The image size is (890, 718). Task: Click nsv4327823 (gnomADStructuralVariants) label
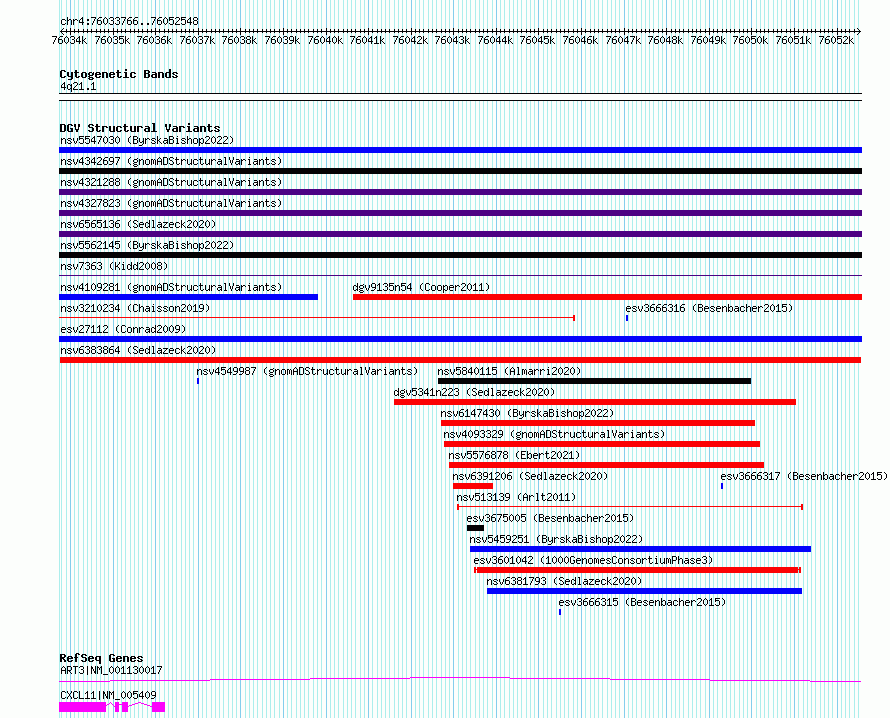point(171,203)
